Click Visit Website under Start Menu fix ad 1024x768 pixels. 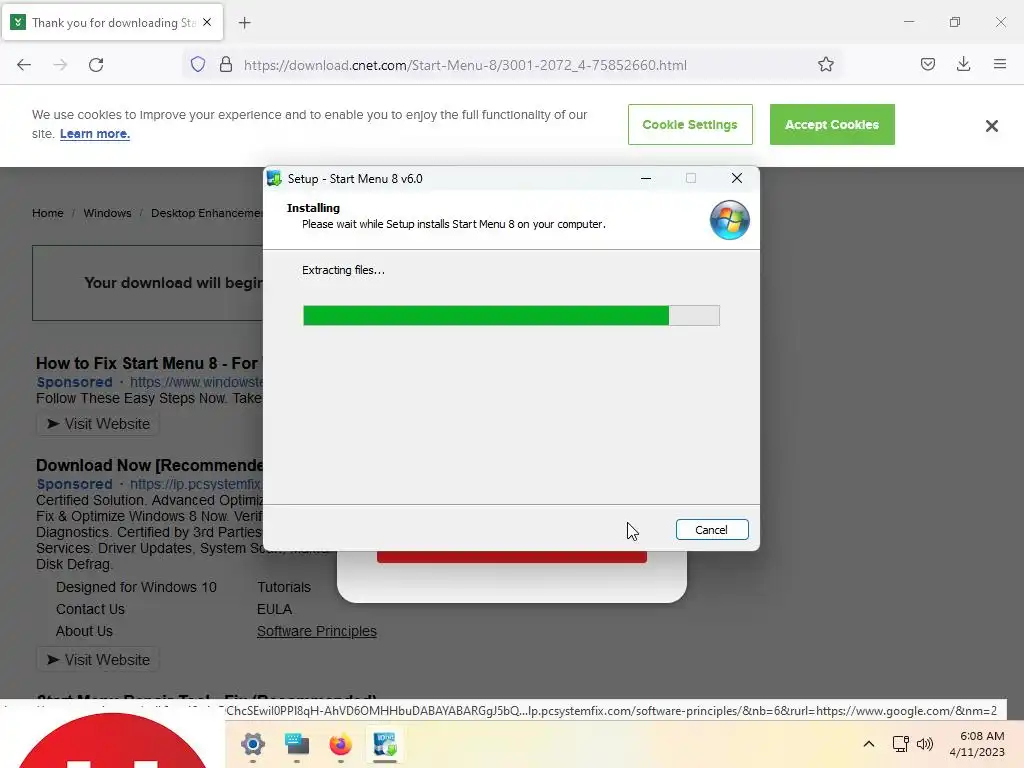(98, 424)
